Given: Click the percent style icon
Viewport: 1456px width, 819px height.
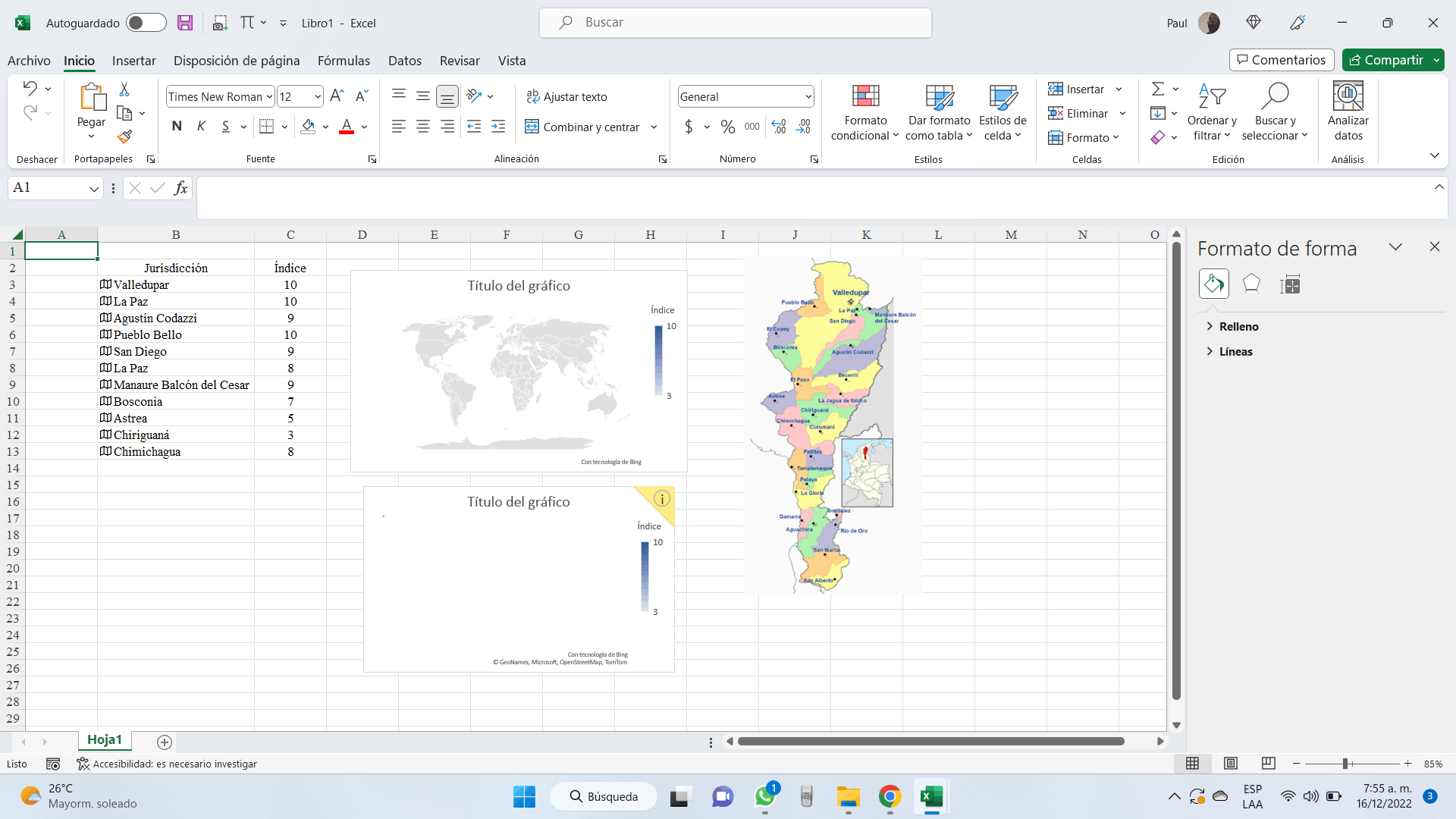Looking at the screenshot, I should click(728, 127).
